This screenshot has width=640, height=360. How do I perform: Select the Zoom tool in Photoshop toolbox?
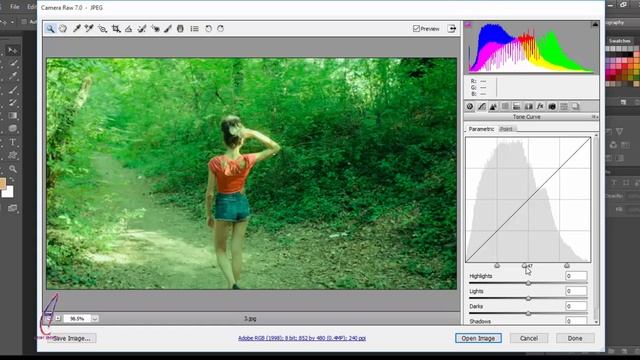13,169
